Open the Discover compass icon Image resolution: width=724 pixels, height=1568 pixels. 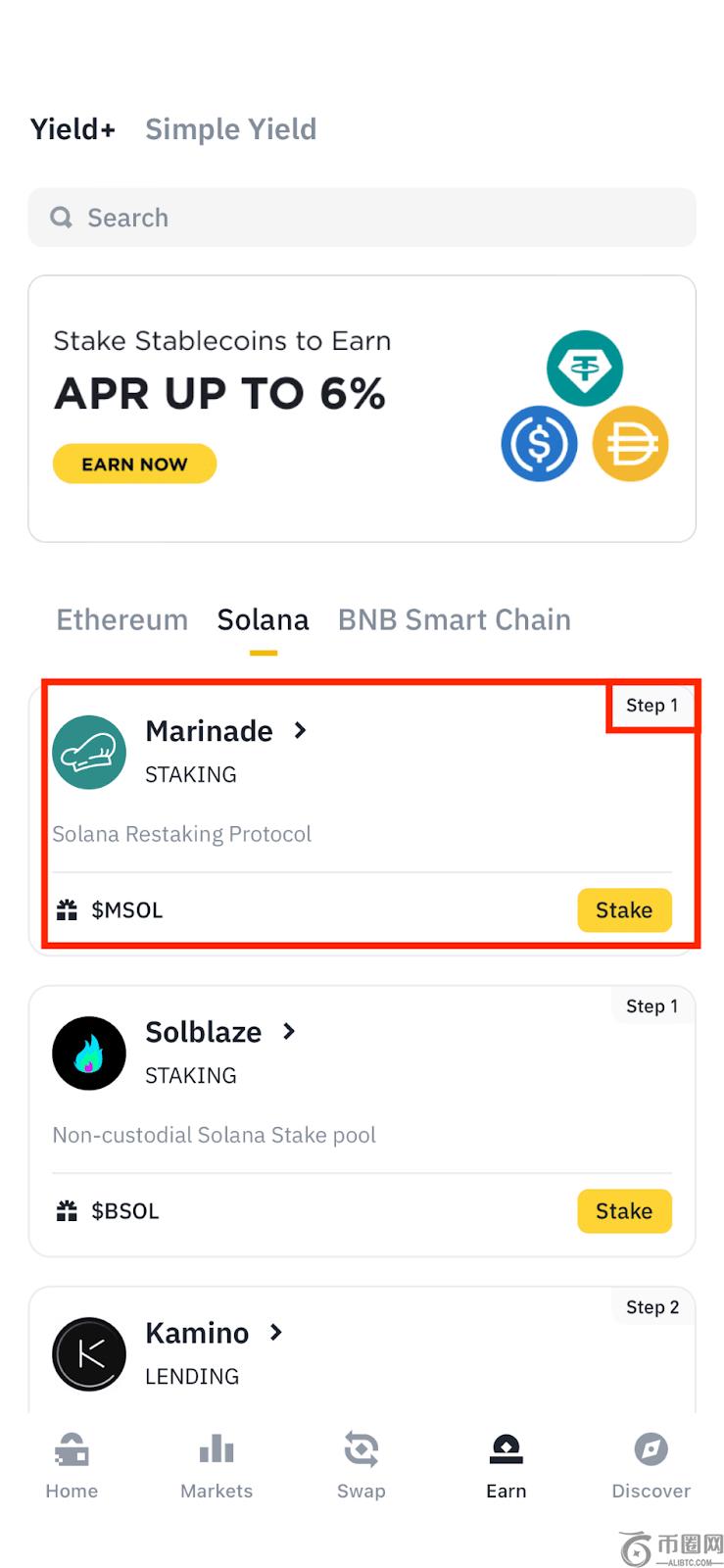[651, 1448]
